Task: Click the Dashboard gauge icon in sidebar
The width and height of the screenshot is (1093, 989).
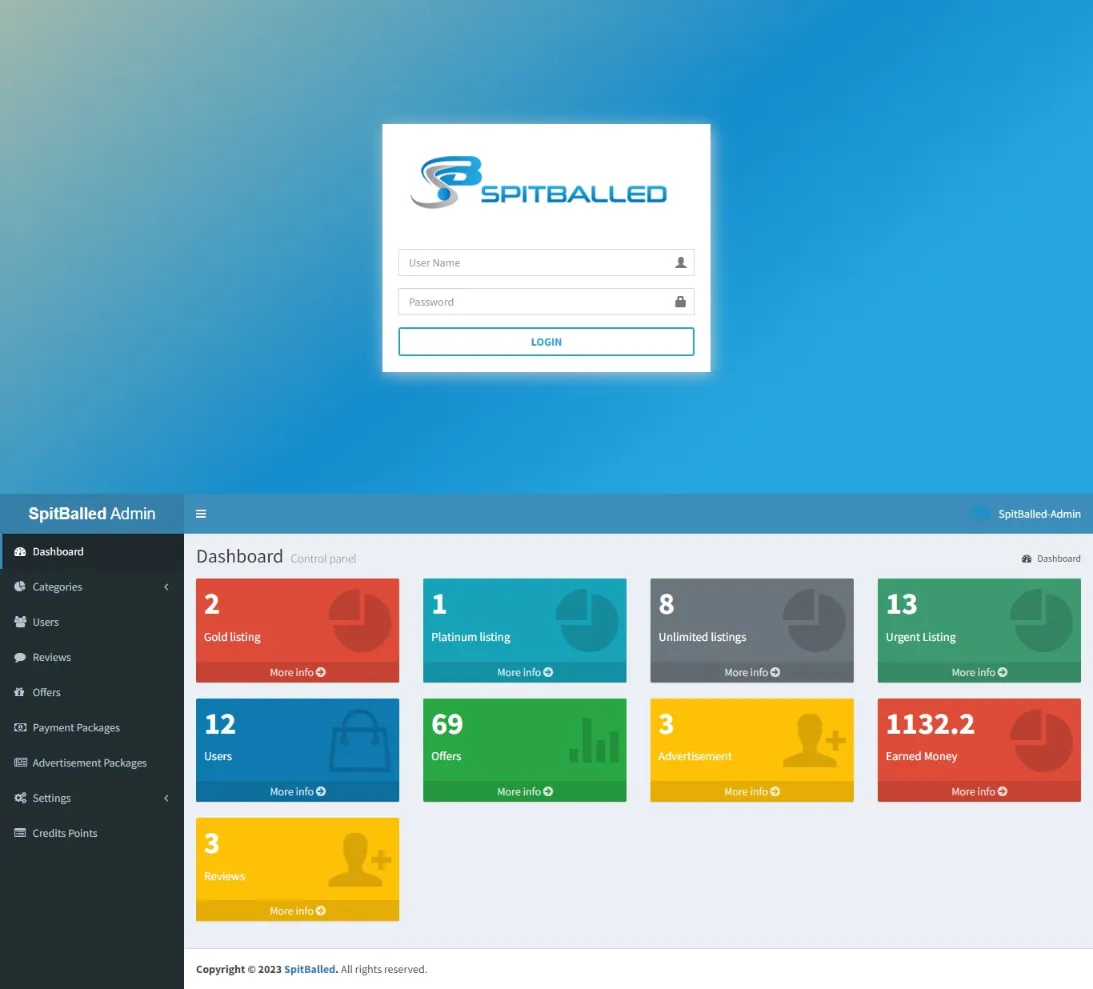Action: pyautogui.click(x=20, y=551)
